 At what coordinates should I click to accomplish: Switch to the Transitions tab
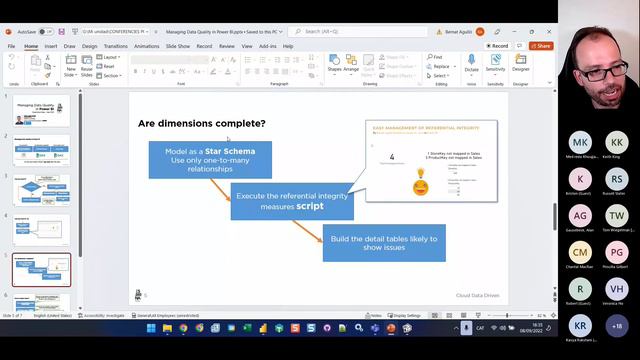(x=116, y=46)
